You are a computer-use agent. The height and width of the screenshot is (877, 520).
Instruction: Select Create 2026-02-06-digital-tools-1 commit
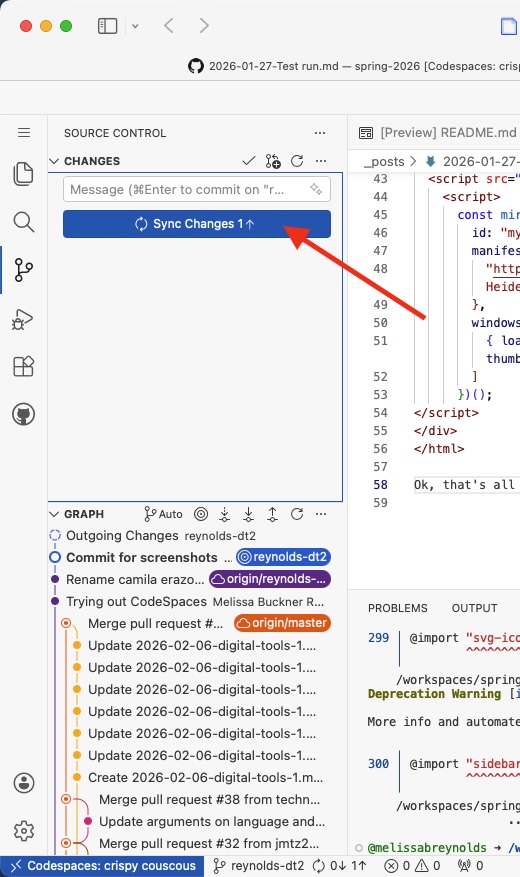click(x=196, y=777)
